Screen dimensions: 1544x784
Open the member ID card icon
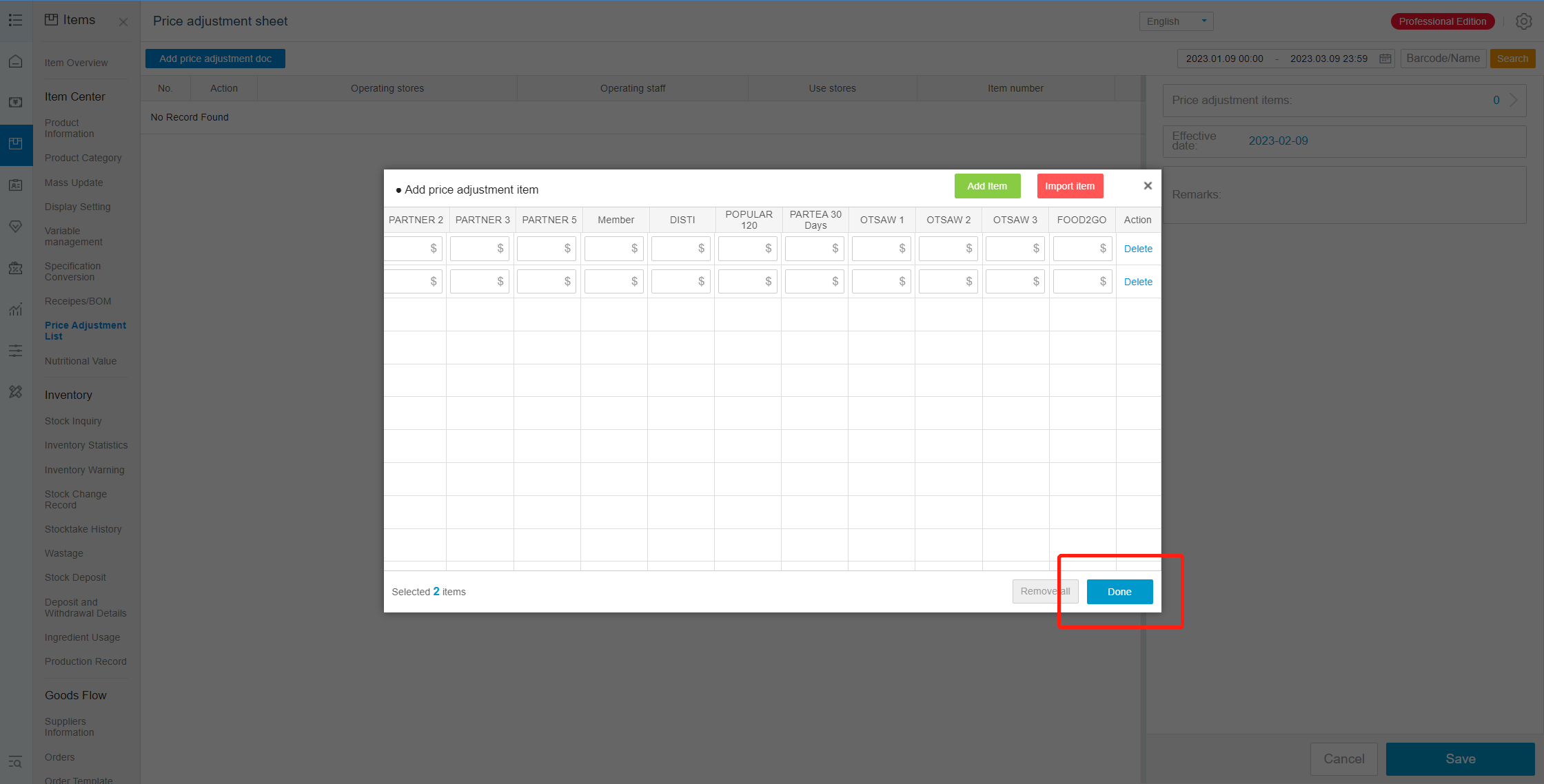tap(15, 185)
